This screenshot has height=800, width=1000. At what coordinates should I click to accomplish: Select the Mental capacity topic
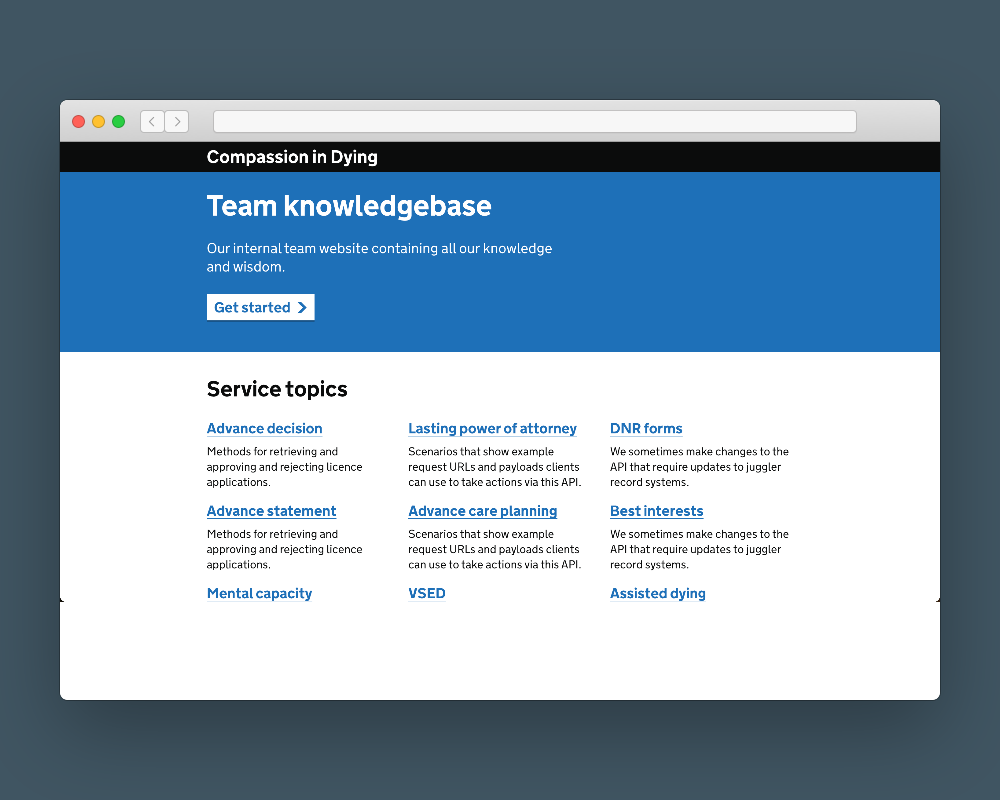[259, 593]
